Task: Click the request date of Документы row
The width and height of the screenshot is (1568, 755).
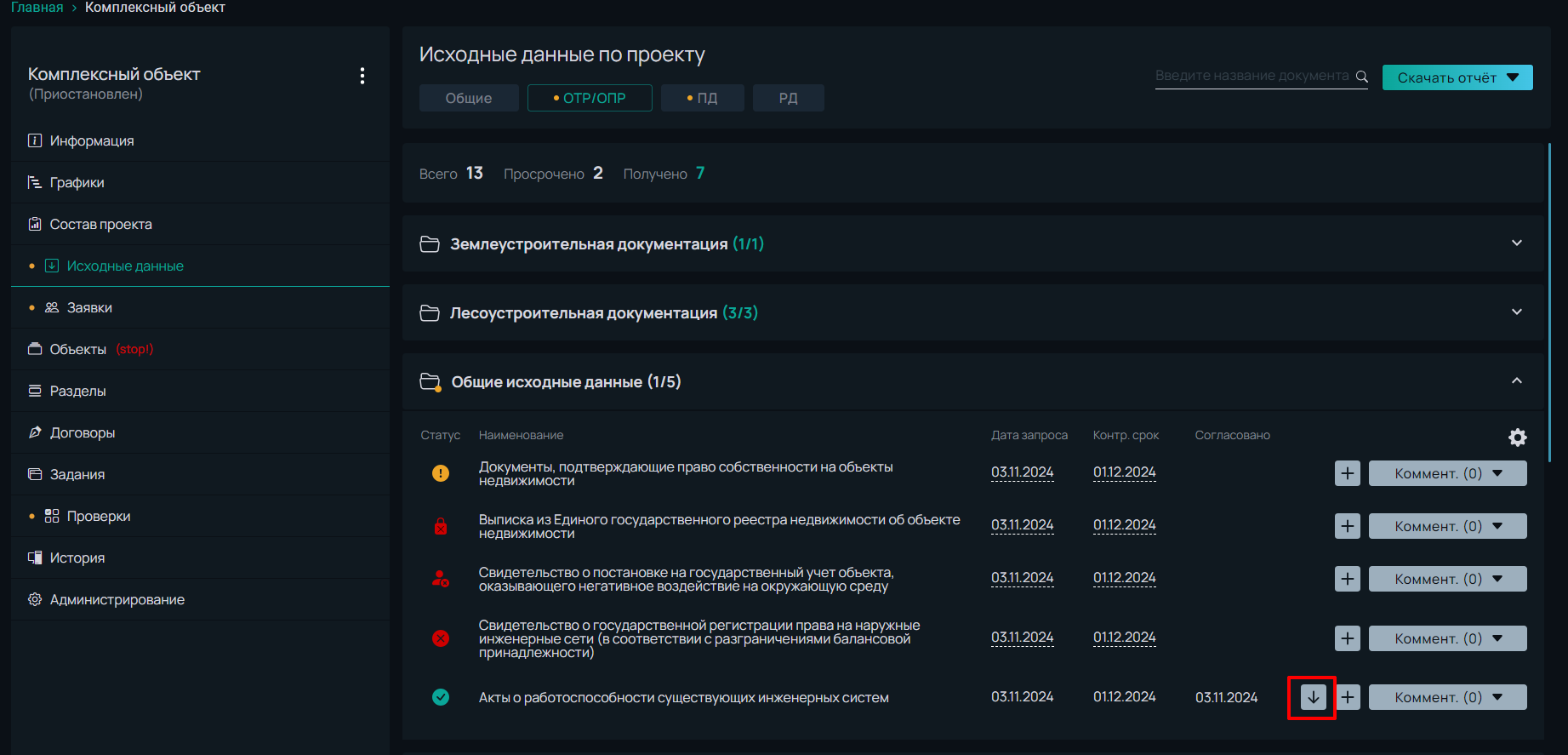Action: 1022,472
